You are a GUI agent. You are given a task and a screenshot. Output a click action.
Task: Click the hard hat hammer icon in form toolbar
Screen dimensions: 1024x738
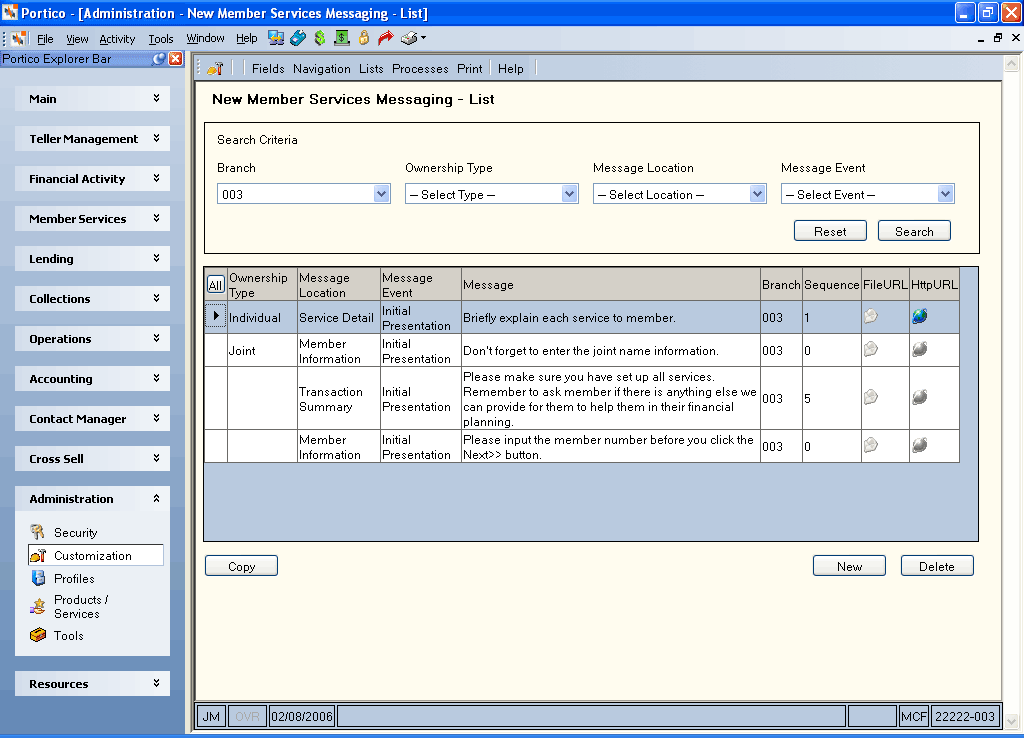click(x=216, y=68)
